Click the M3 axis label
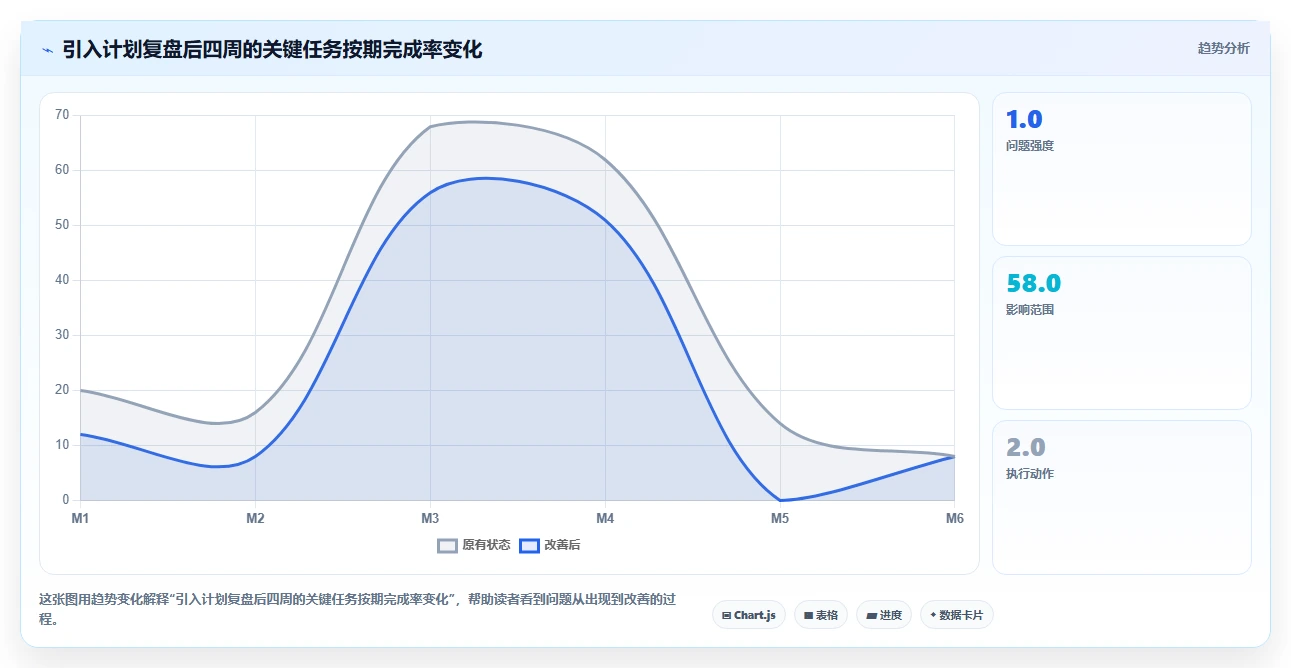 [430, 518]
